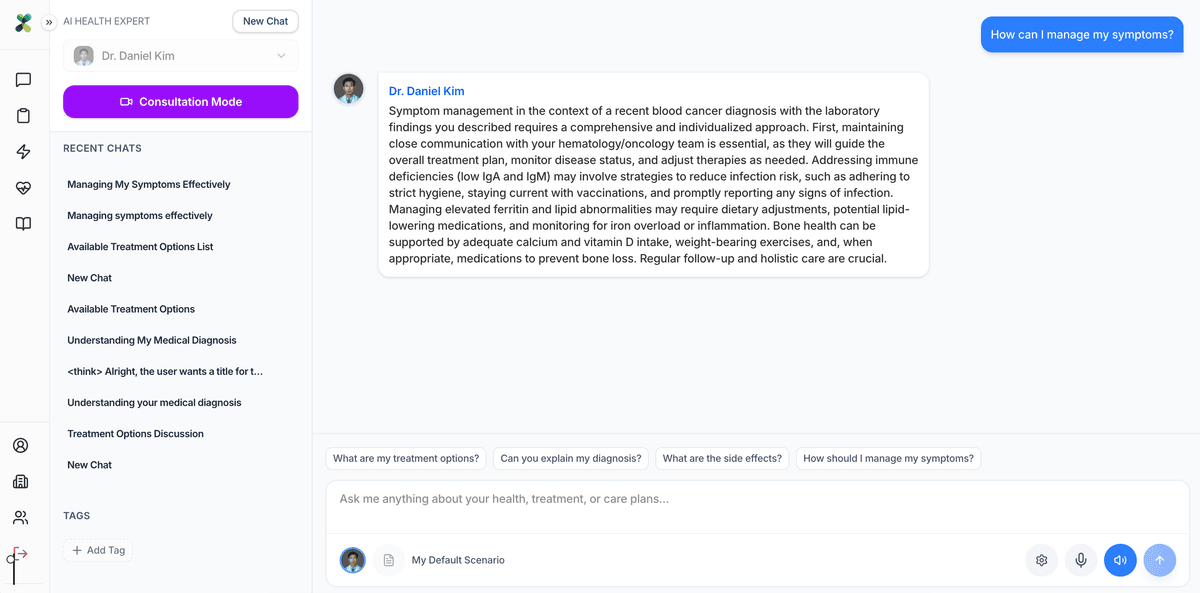Open the book icon in sidebar
The width and height of the screenshot is (1200, 593).
[23, 224]
